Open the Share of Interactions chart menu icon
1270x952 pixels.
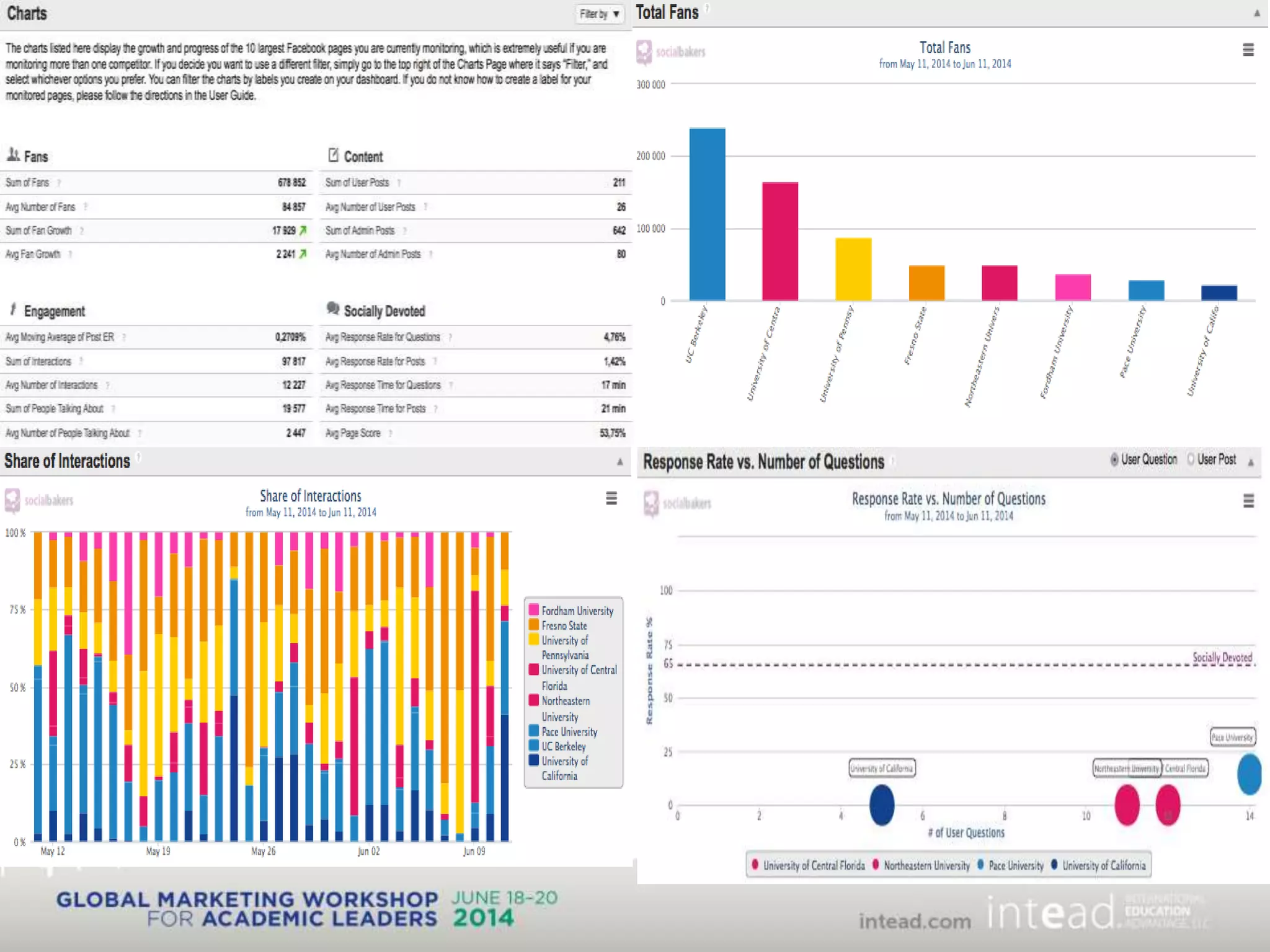point(611,498)
